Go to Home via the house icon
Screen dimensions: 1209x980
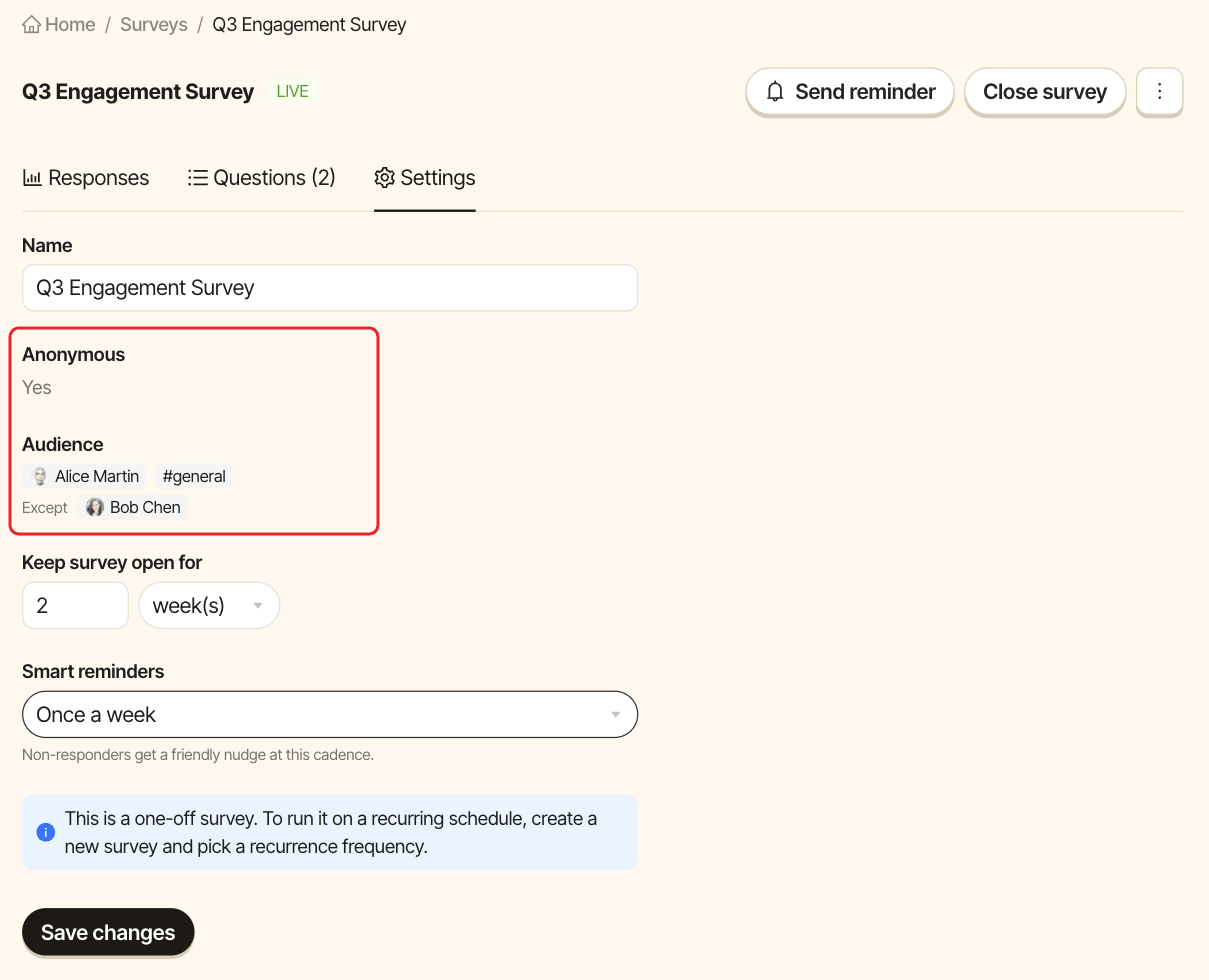click(x=32, y=24)
